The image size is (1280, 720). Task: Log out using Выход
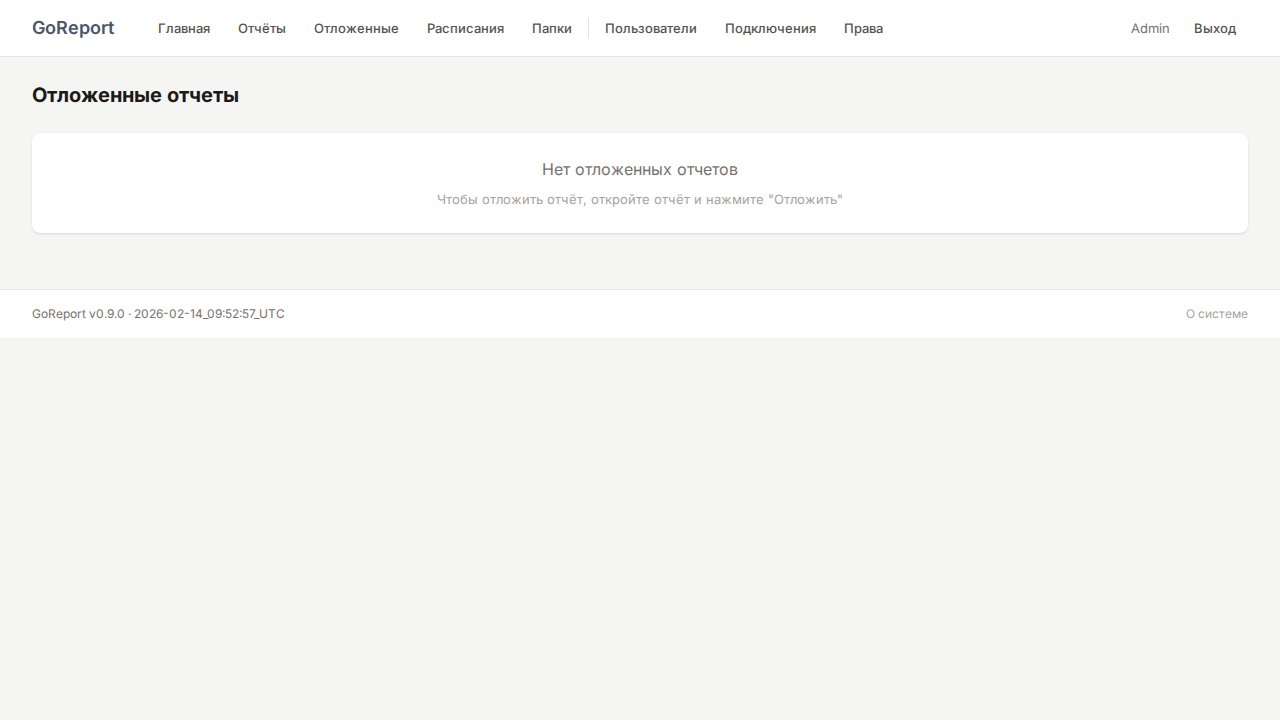1215,28
